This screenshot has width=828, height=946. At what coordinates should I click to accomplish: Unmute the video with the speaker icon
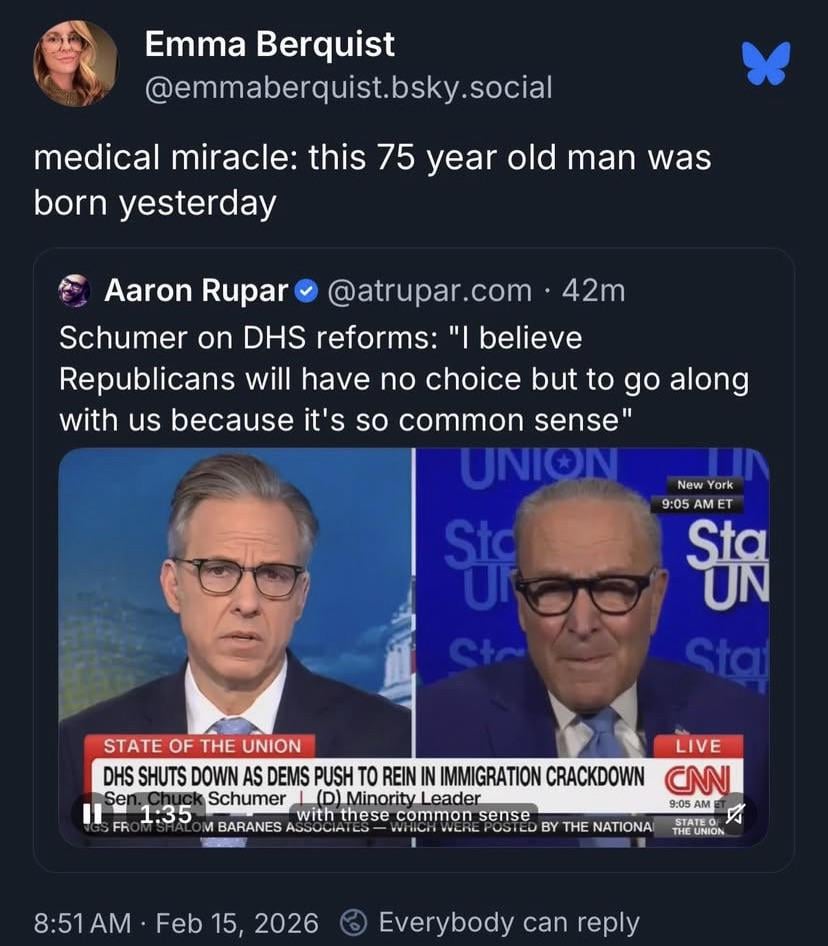point(735,815)
